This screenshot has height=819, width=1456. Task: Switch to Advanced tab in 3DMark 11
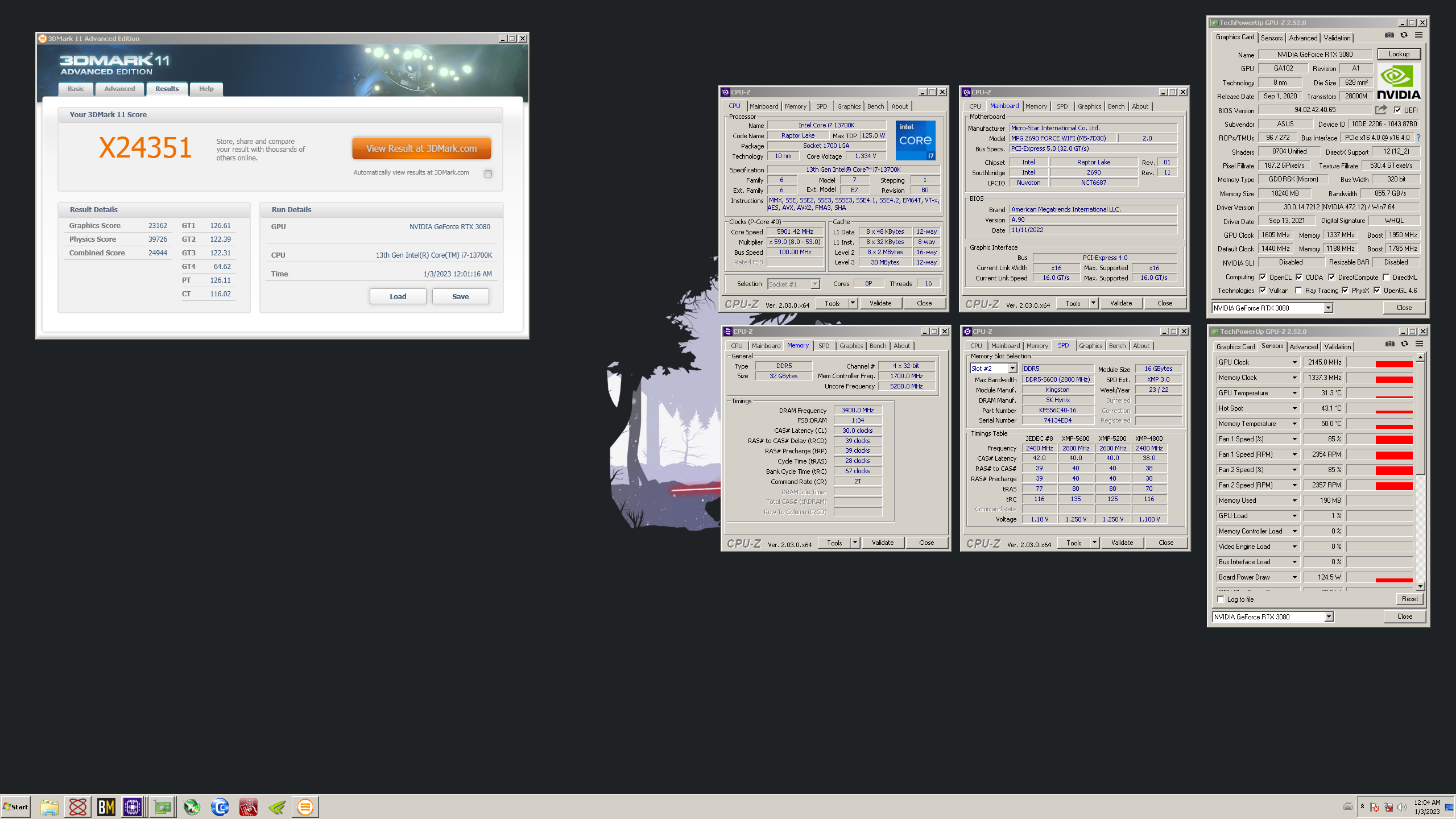pyautogui.click(x=119, y=89)
